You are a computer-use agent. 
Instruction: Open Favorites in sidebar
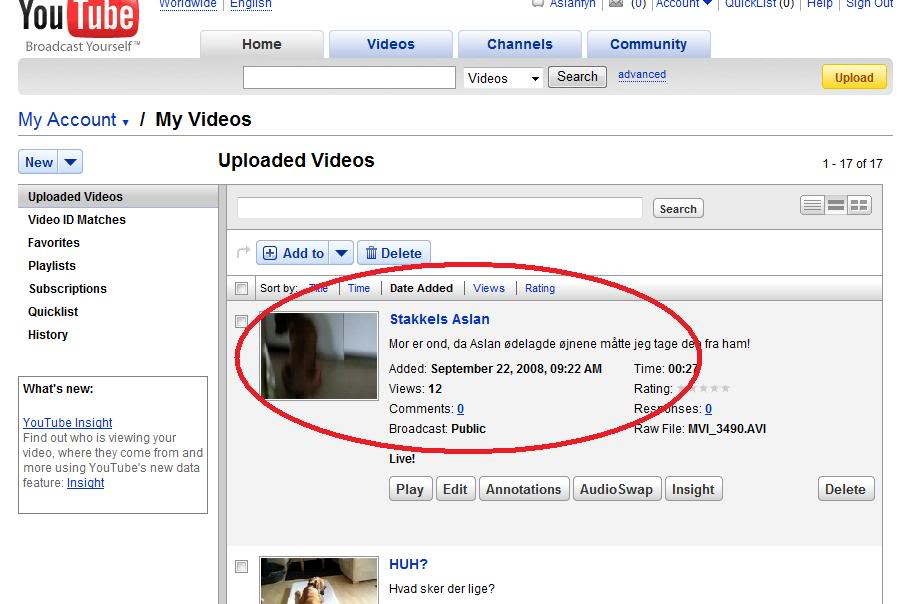click(54, 242)
